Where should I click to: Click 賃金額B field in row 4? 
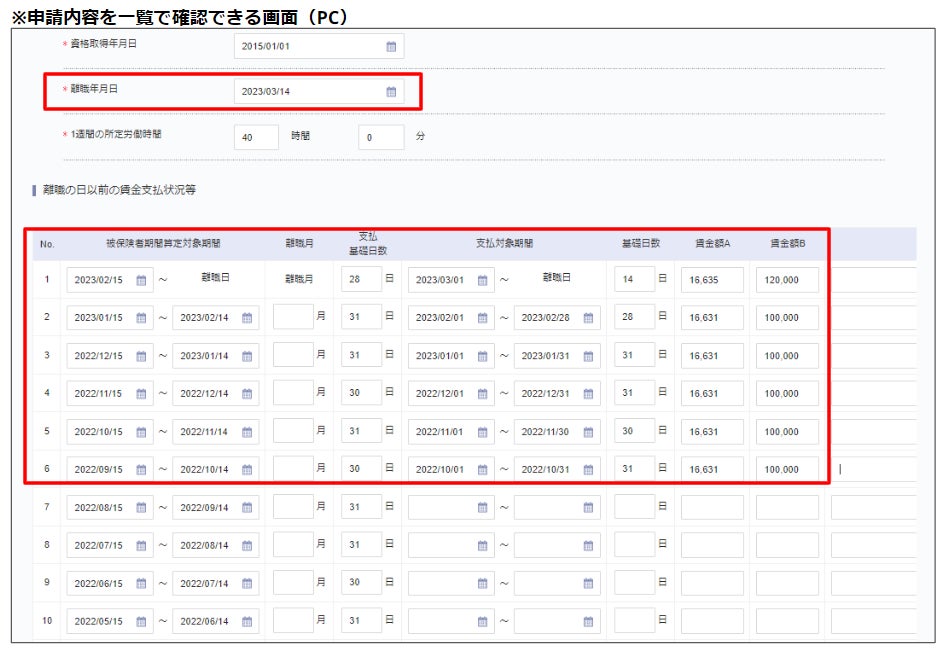[x=787, y=394]
